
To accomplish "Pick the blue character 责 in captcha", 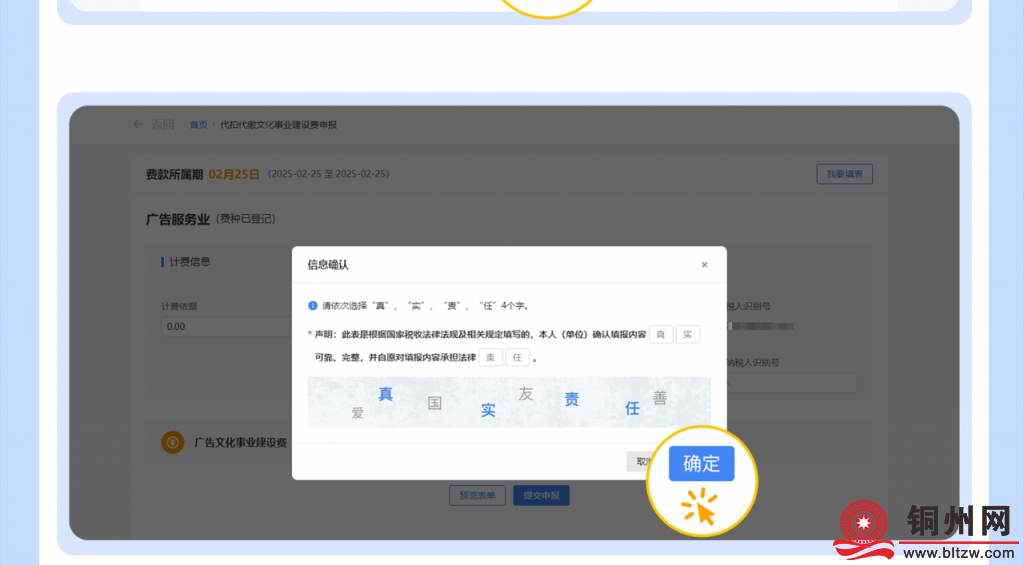I will click(x=571, y=400).
